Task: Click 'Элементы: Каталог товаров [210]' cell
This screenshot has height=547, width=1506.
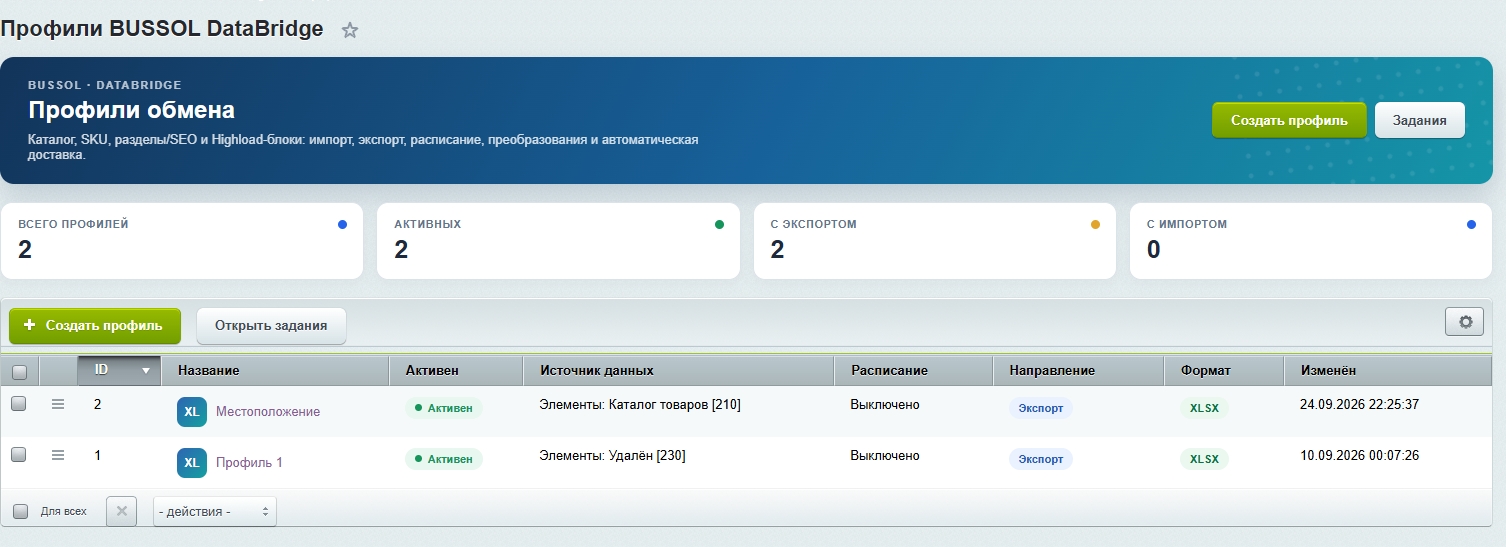Action: tap(640, 404)
